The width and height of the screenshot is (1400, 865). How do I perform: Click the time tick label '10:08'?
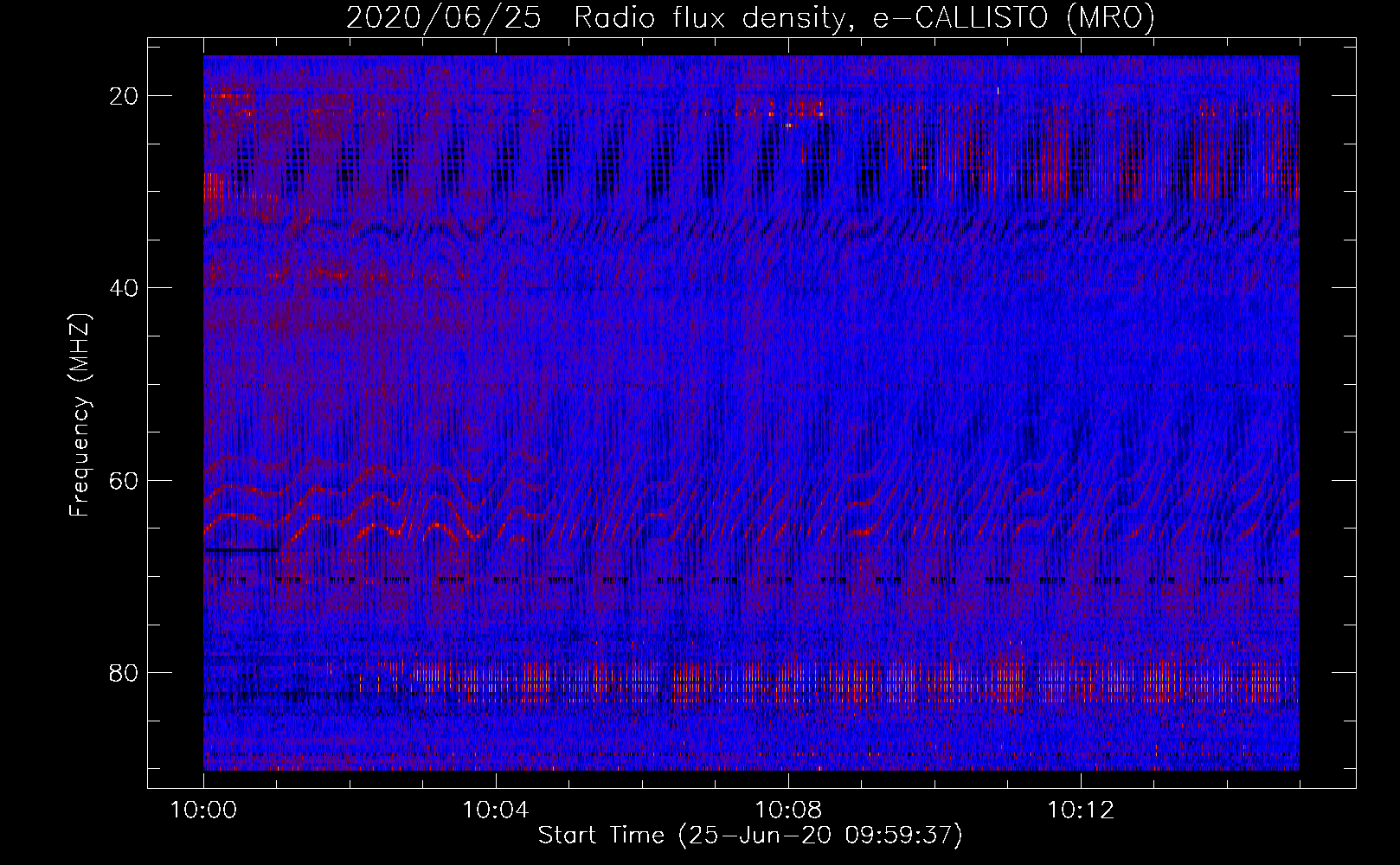pyautogui.click(x=787, y=811)
